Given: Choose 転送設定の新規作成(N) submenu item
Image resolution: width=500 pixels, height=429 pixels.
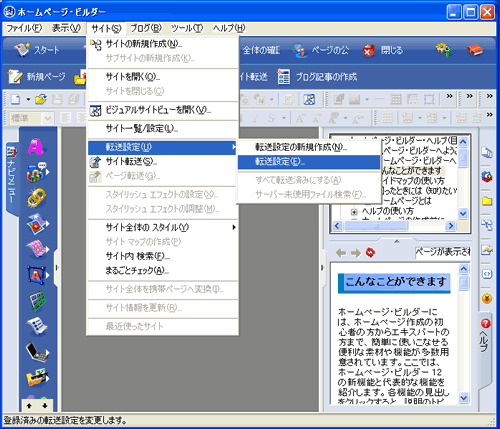Looking at the screenshot, I should (309, 147).
